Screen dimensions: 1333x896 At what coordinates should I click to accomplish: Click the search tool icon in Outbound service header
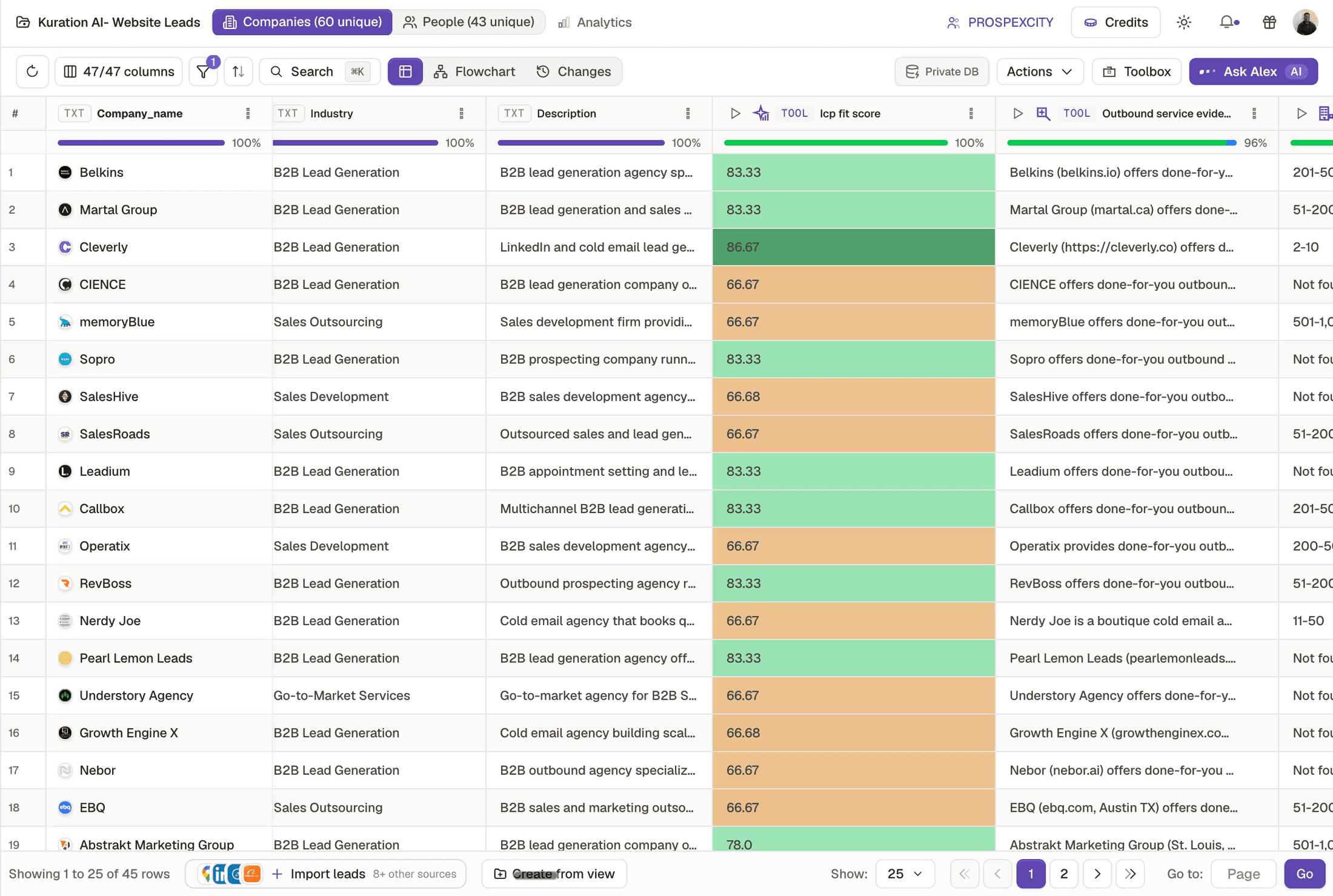[x=1043, y=113]
